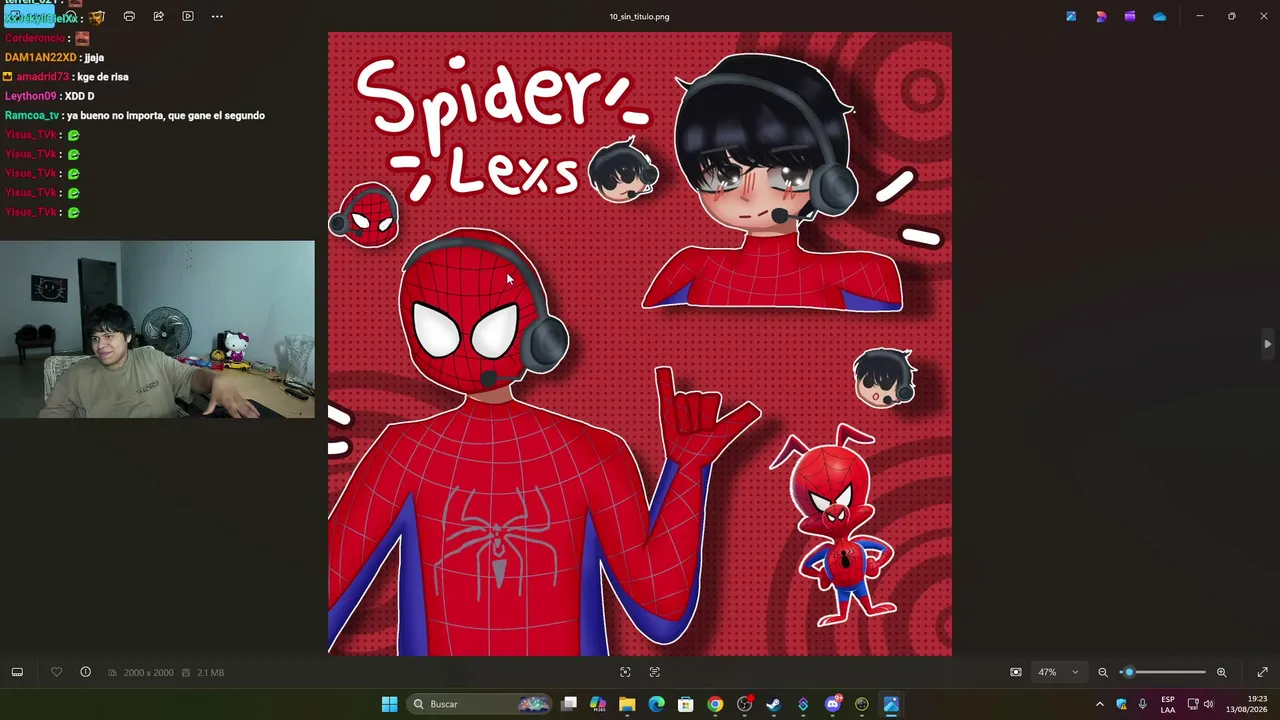Click the zoom out magnifier icon

tap(1103, 672)
